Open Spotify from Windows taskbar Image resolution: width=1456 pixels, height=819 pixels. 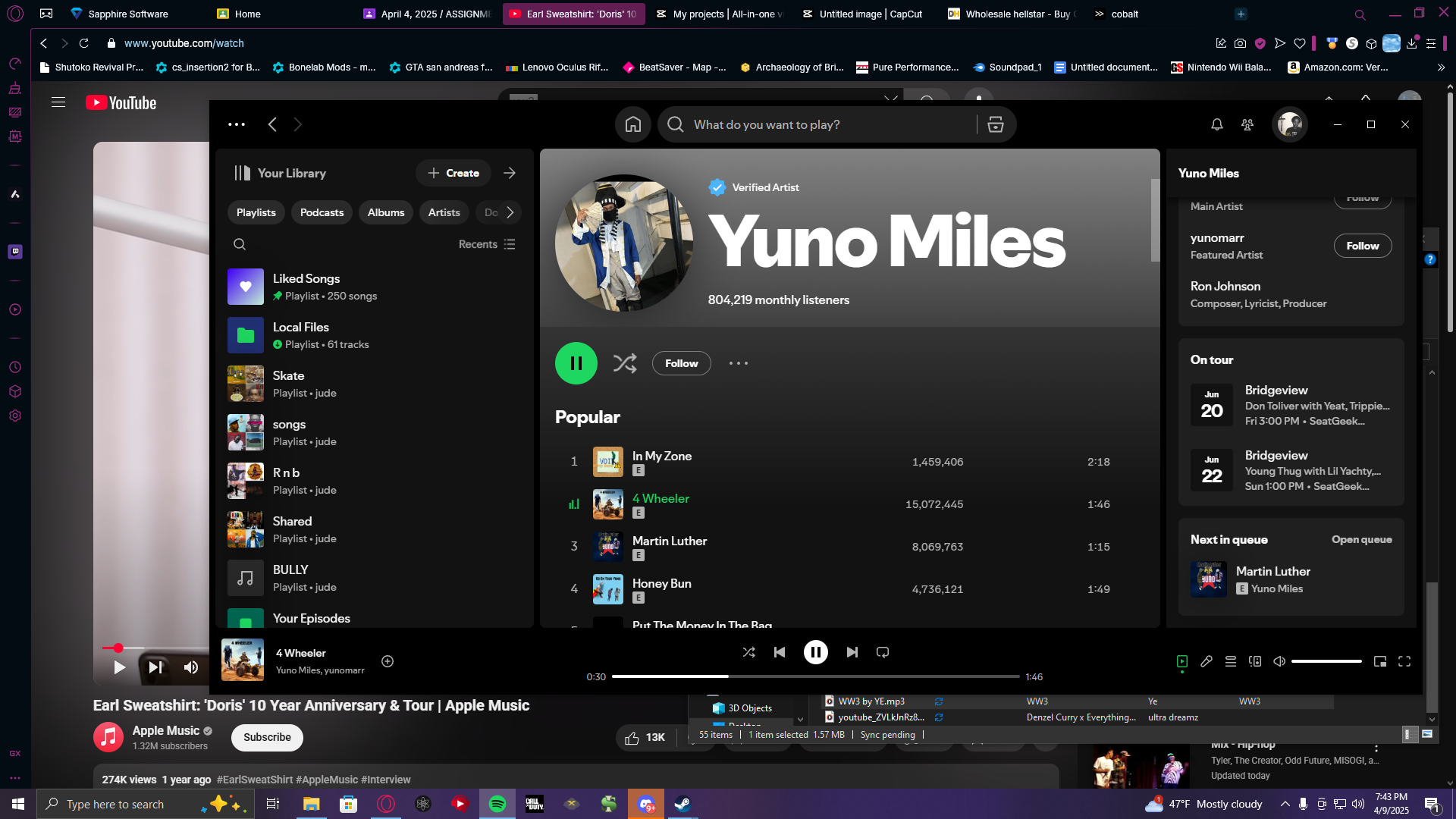(x=497, y=804)
